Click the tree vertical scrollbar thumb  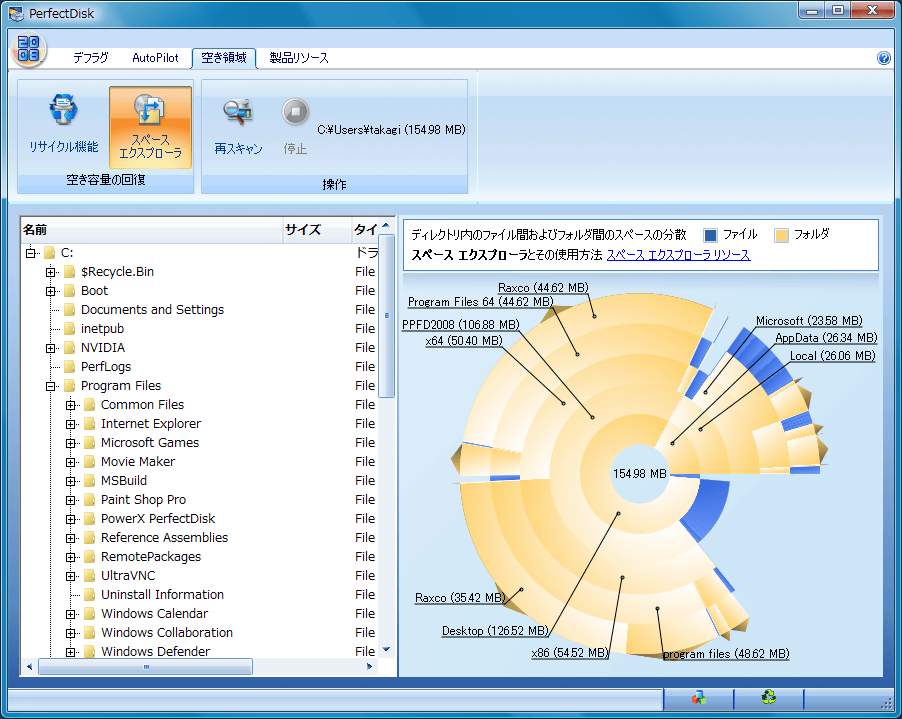(x=387, y=316)
